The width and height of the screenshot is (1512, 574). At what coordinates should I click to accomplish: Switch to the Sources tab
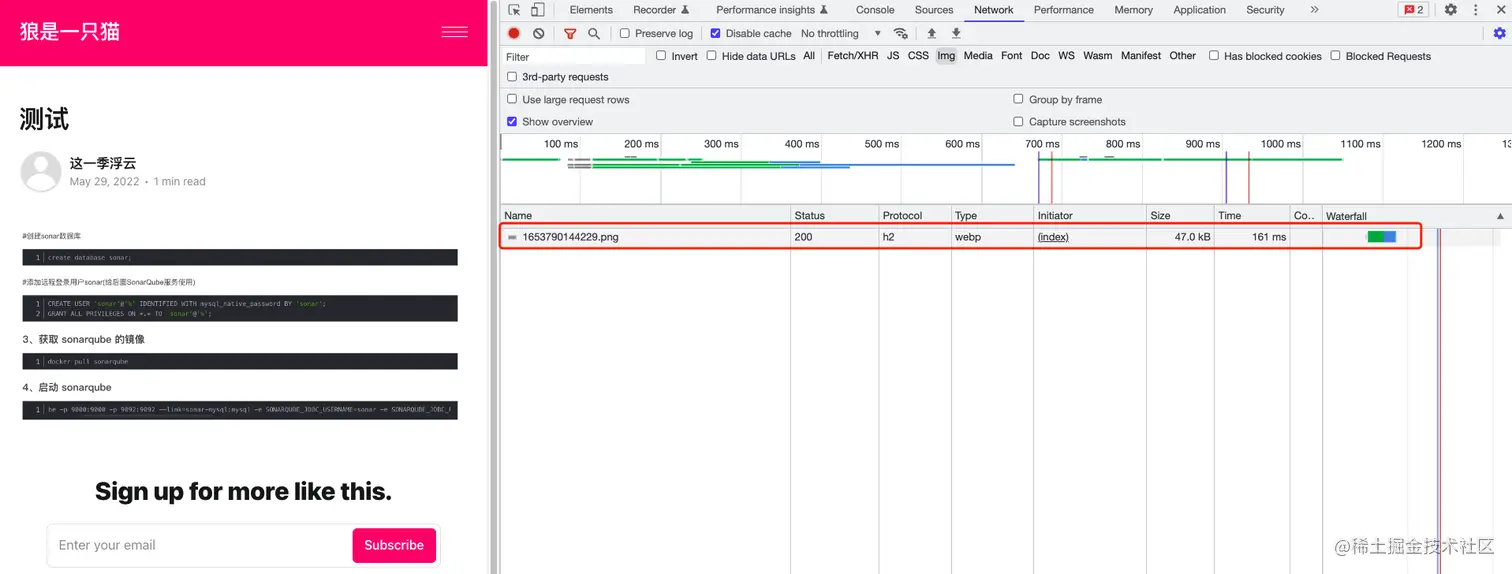click(x=934, y=10)
